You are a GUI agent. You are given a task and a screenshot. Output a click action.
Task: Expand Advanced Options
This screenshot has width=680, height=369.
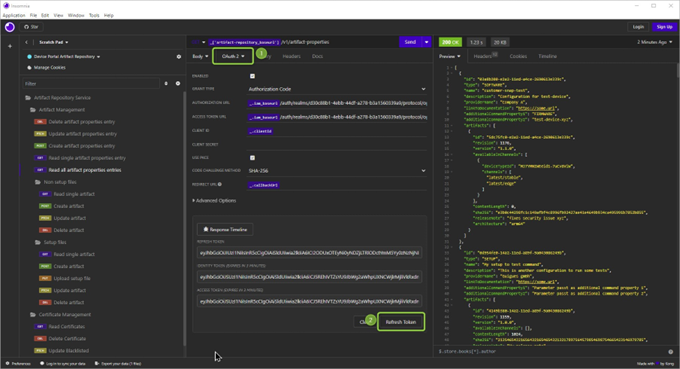click(214, 201)
